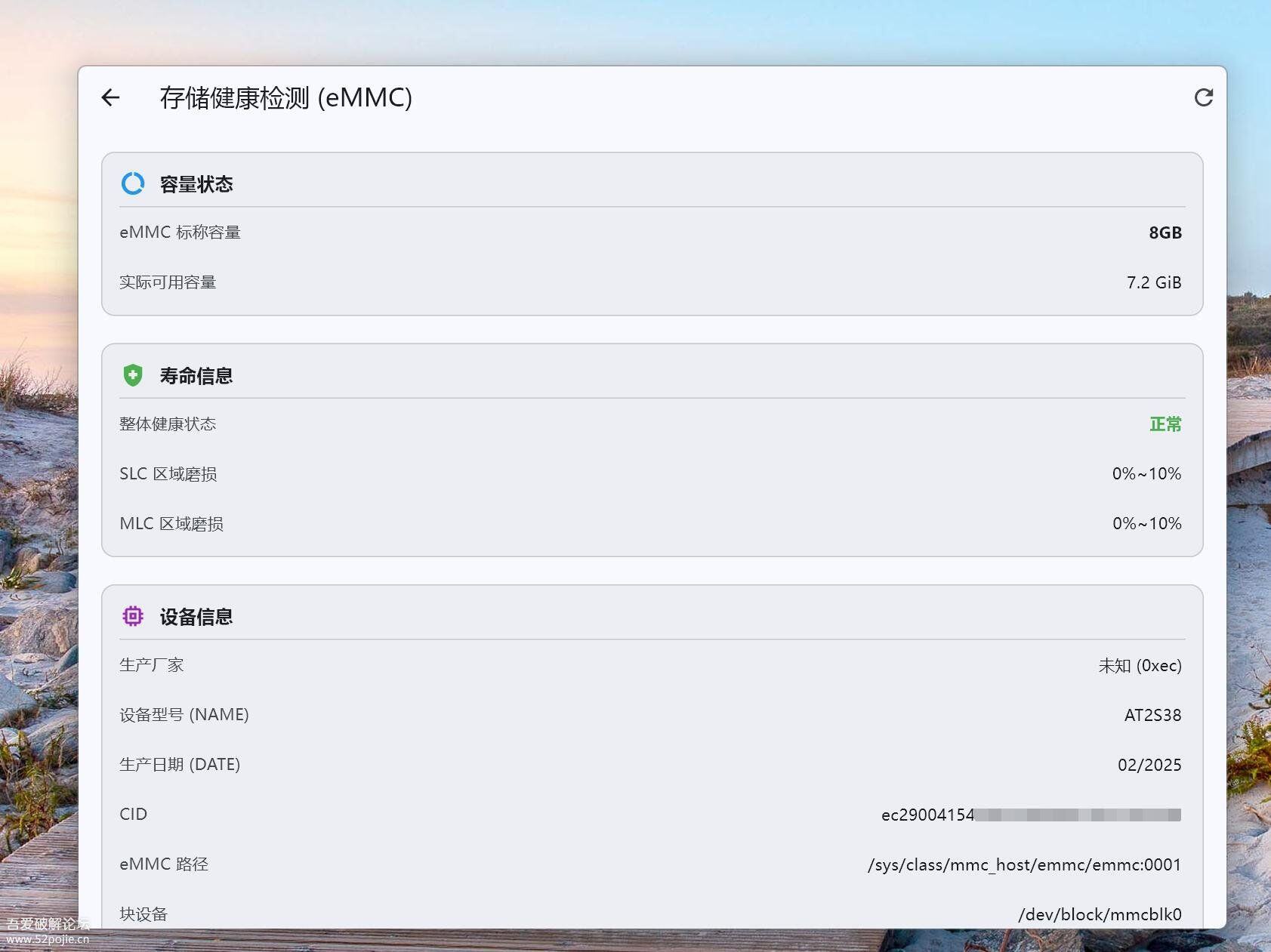Click the 寿命信息 section heading
This screenshot has width=1271, height=952.
196,376
